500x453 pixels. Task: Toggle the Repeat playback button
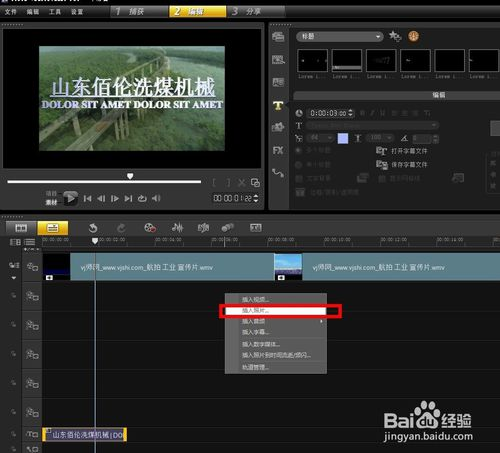[142, 199]
